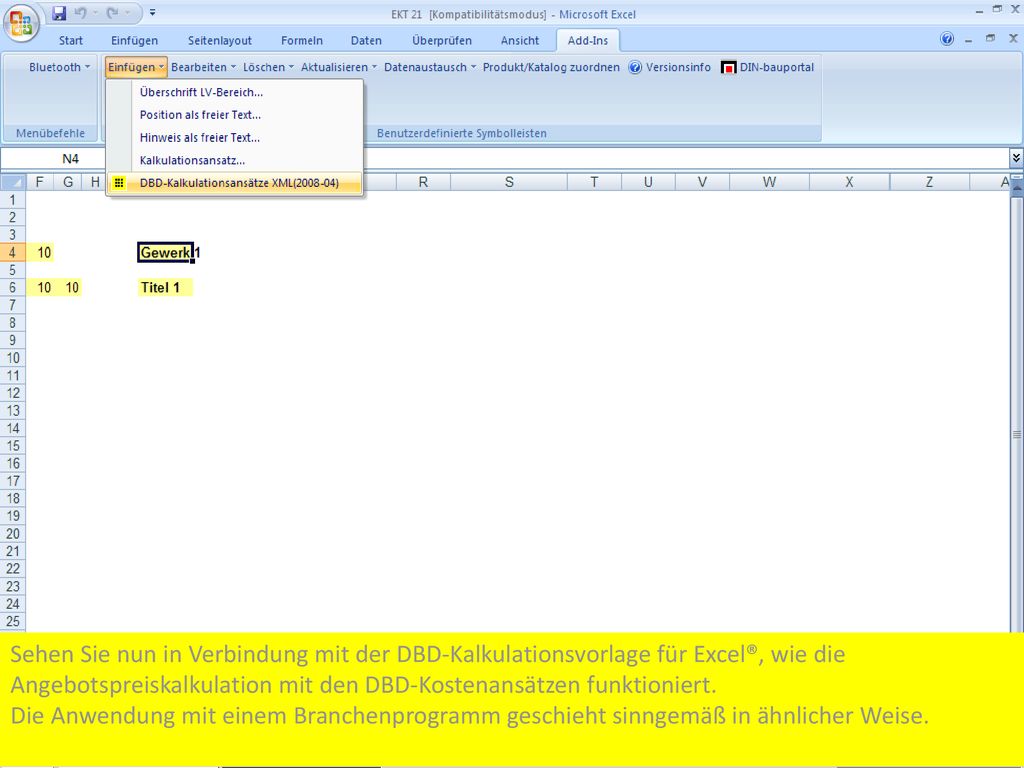Click the cell containing Gewerk 1
Viewport: 1024px width, 768px height.
coord(166,253)
